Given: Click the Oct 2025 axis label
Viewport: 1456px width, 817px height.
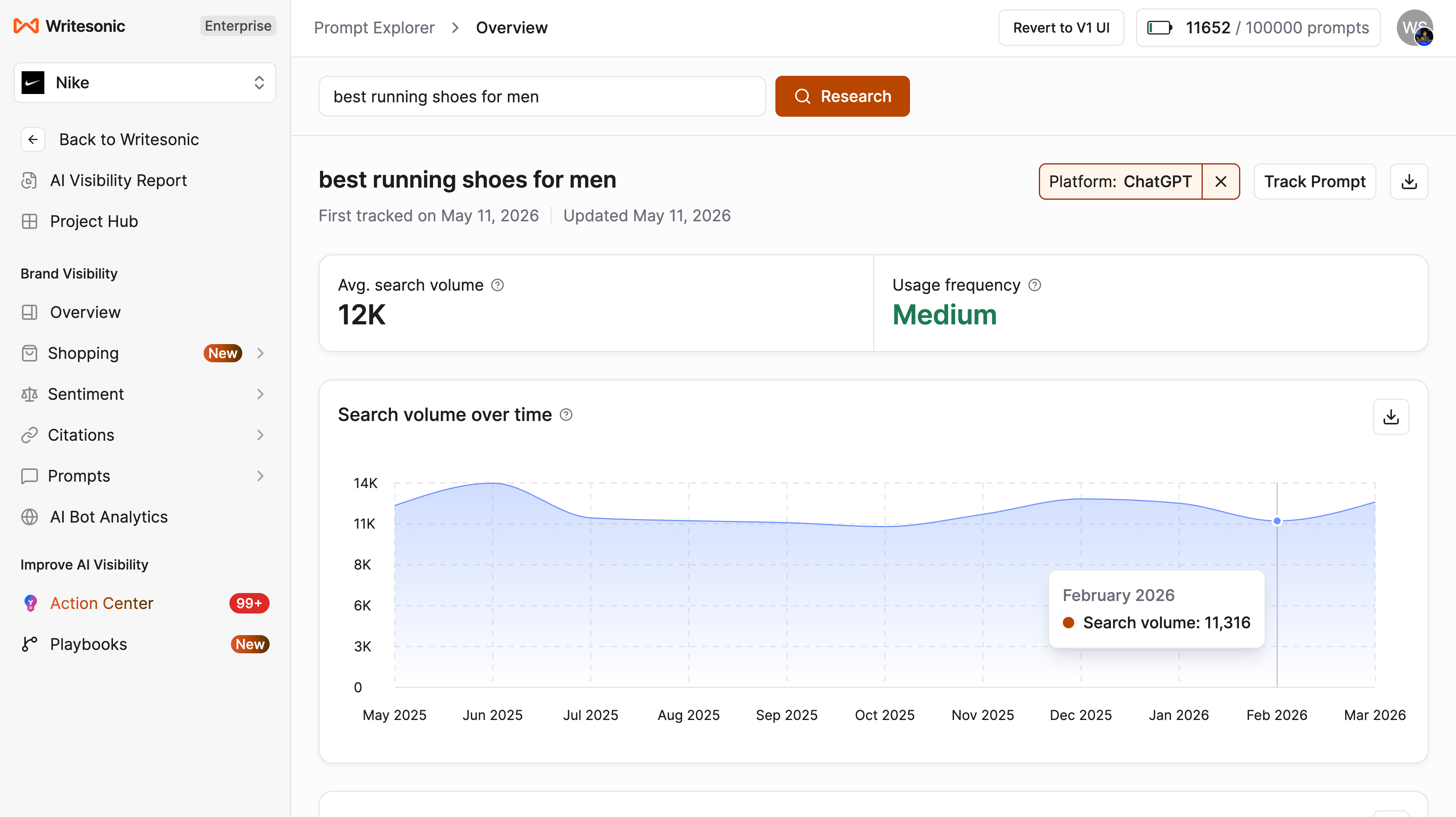Looking at the screenshot, I should [885, 715].
